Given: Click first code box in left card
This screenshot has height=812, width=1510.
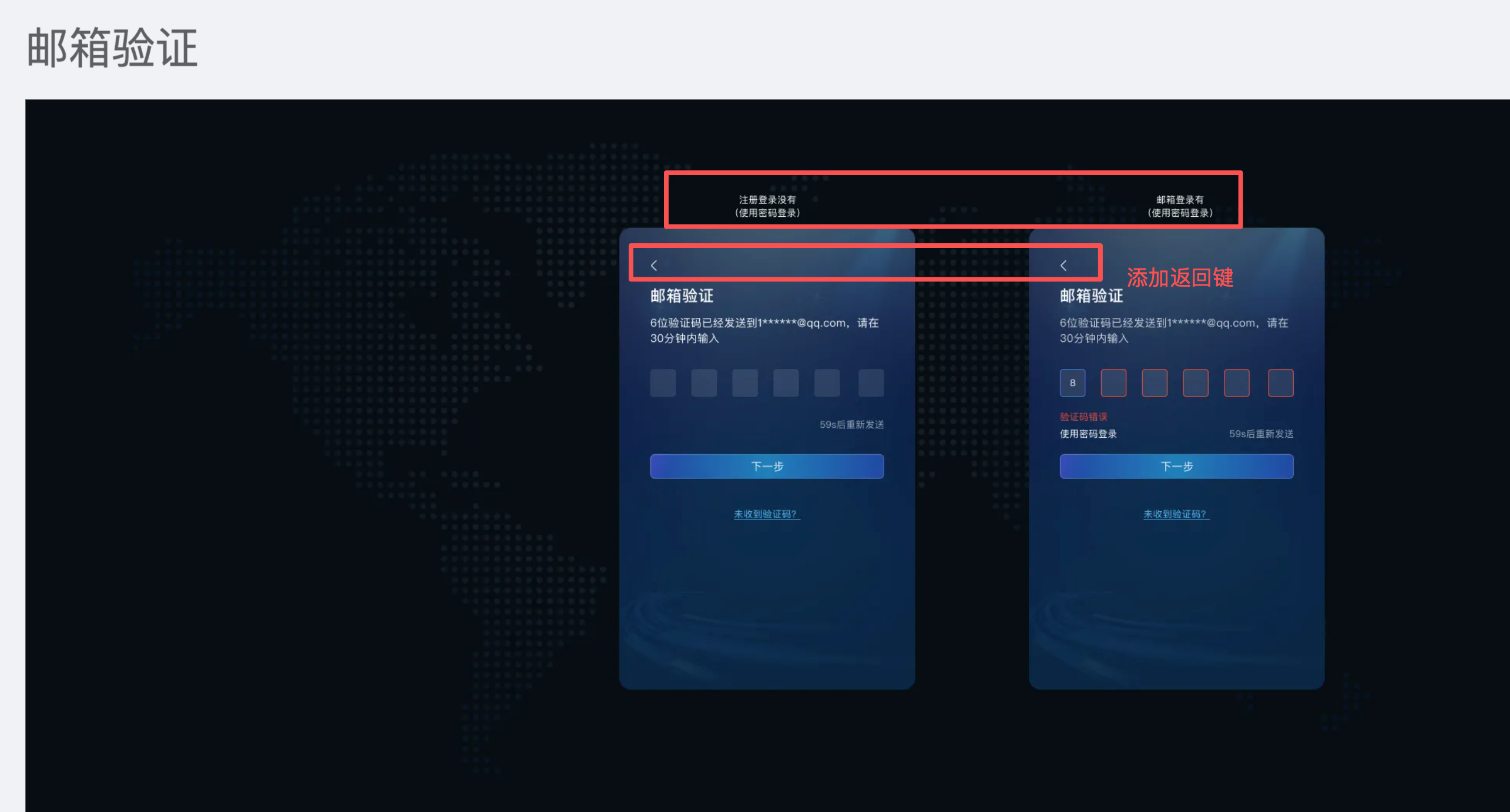Looking at the screenshot, I should click(x=663, y=383).
